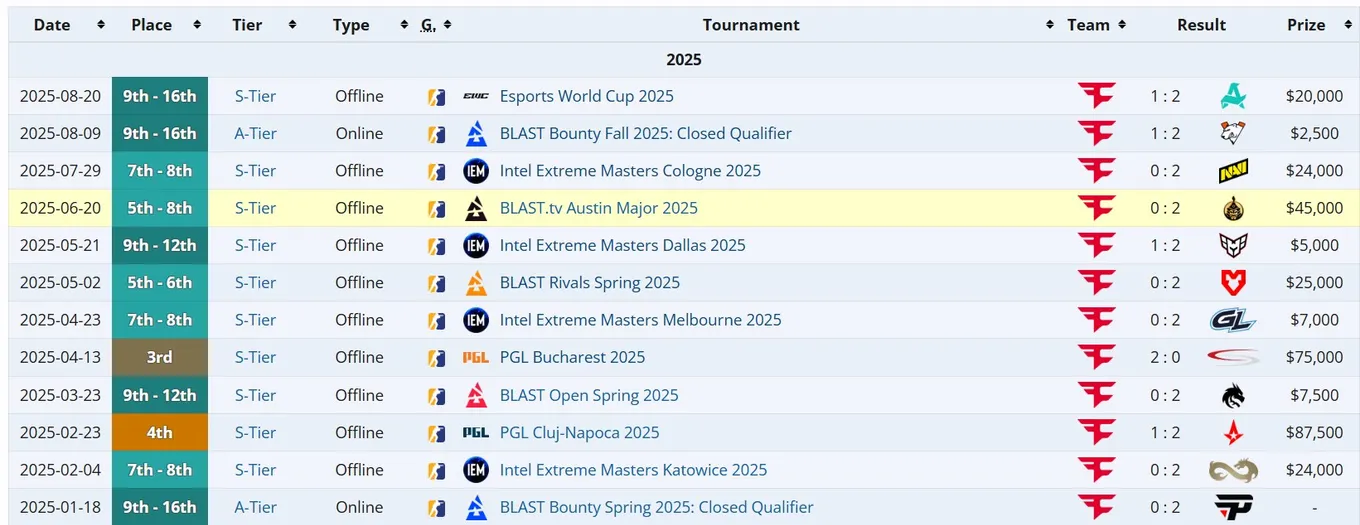Click BLAST icon beside Bounty Spring 2025 qualifier
This screenshot has height=525, width=1360.
476,507
